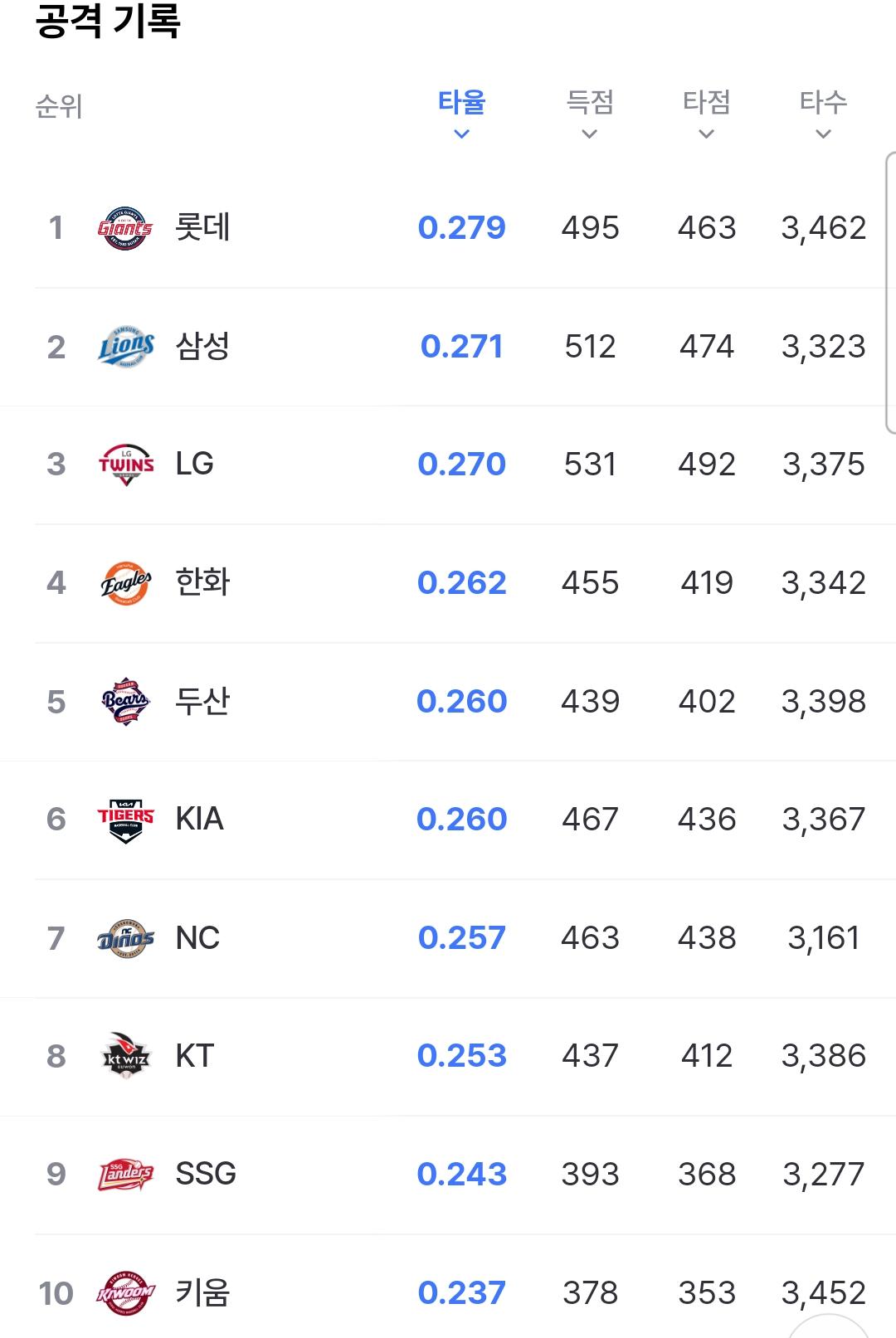Tap the Doosan Bears logo

pos(125,702)
